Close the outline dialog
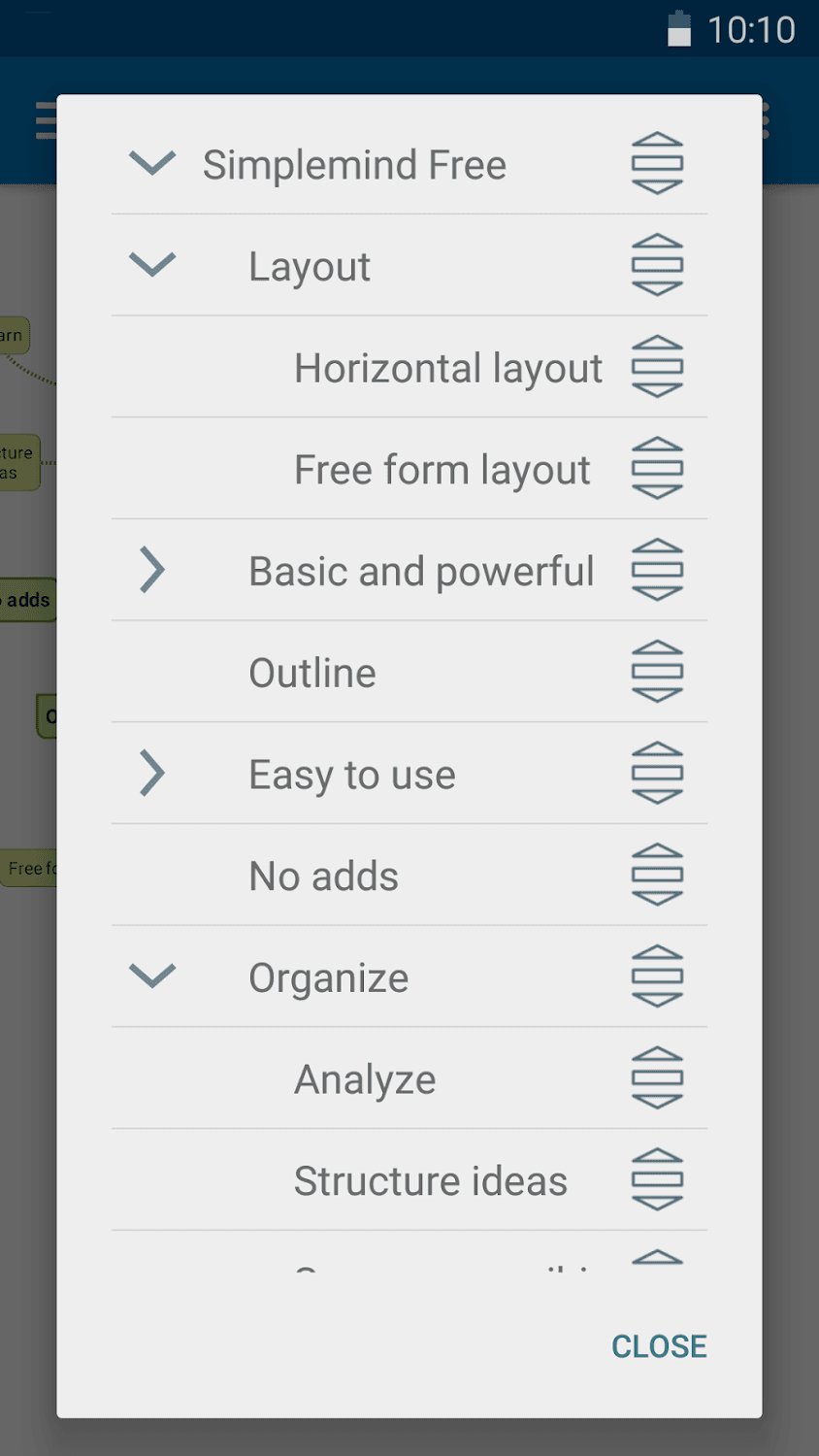This screenshot has height=1456, width=819. coord(659,1346)
